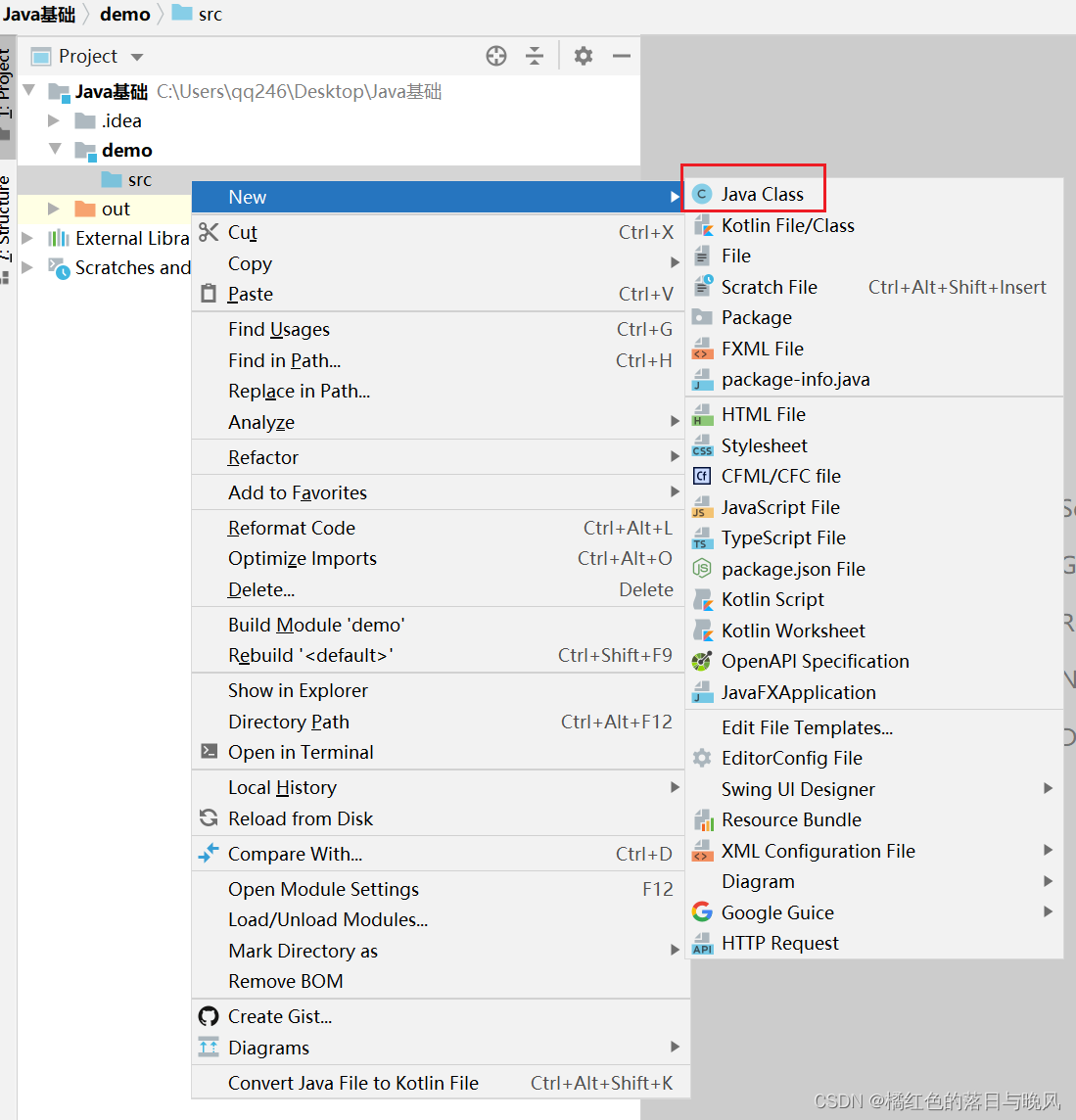Image resolution: width=1076 pixels, height=1120 pixels.
Task: Click the select-opened-file crosshair icon
Action: click(495, 56)
